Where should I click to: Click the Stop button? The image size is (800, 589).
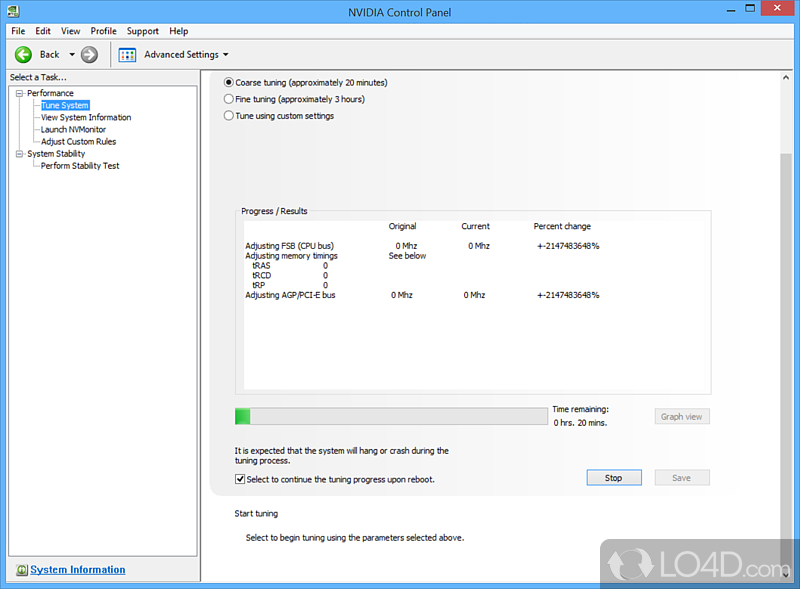tap(614, 478)
